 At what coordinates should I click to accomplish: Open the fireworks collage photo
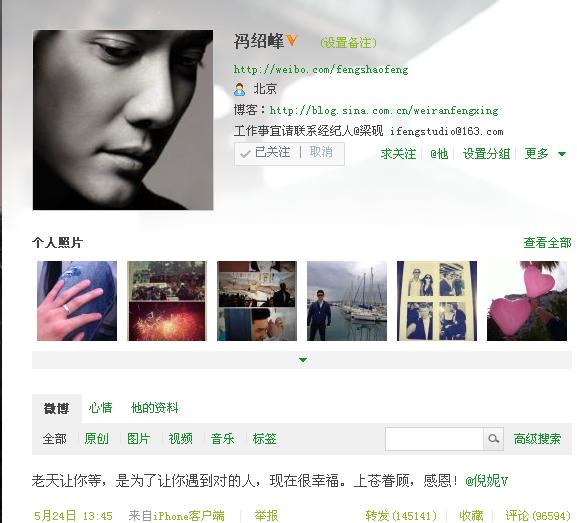click(167, 301)
